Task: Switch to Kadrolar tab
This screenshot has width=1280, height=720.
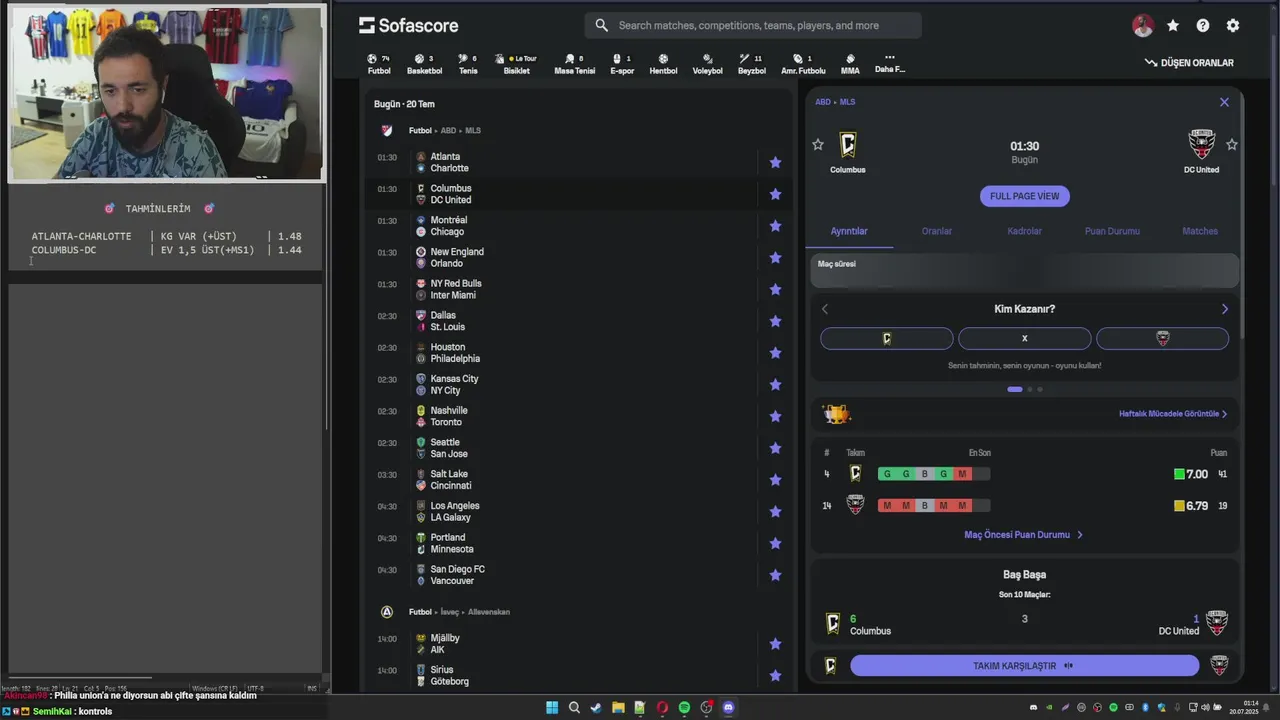Action: coord(1024,231)
